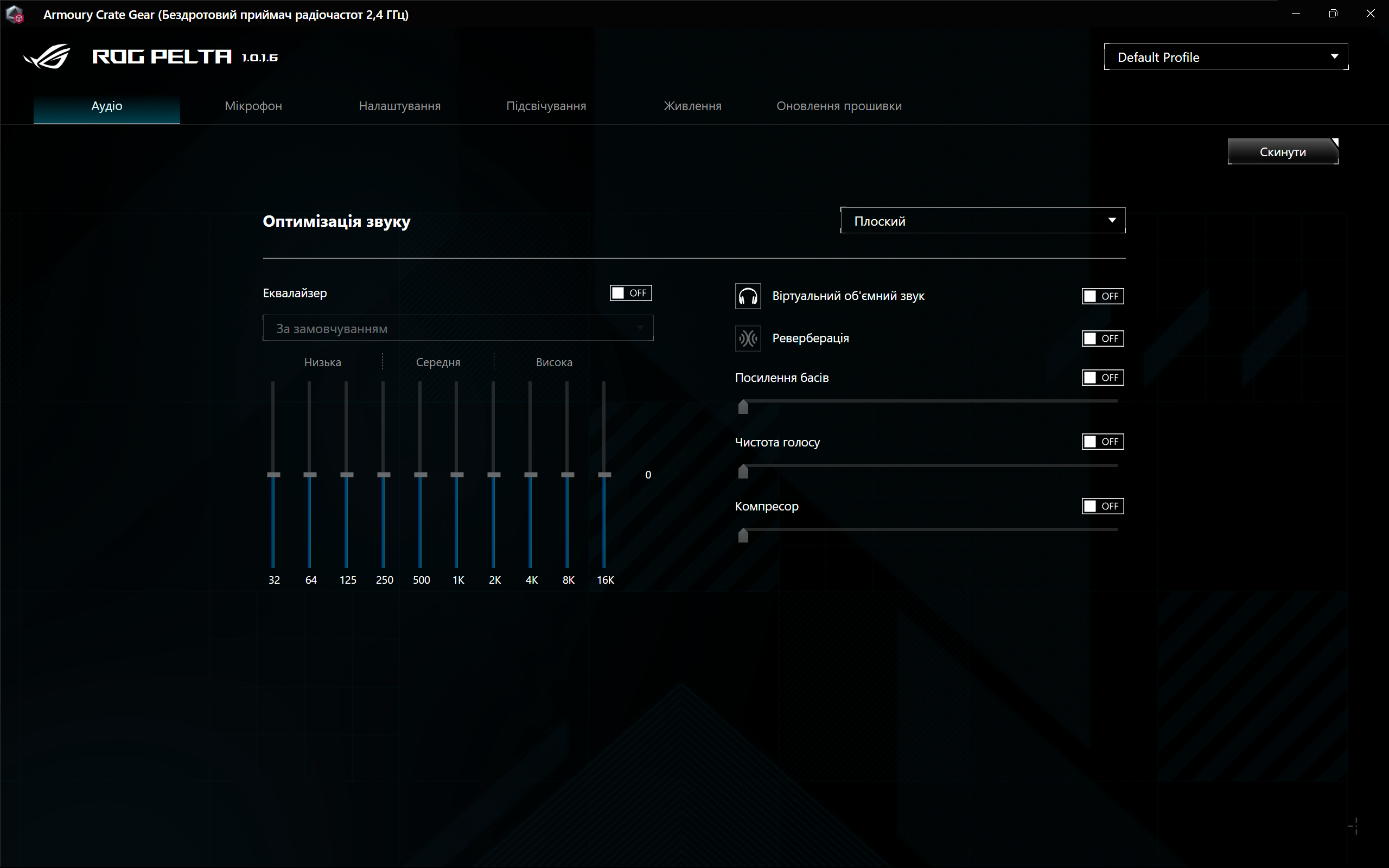Maximize the Armoury Crate Gear window
This screenshot has height=868, width=1389.
(1333, 14)
